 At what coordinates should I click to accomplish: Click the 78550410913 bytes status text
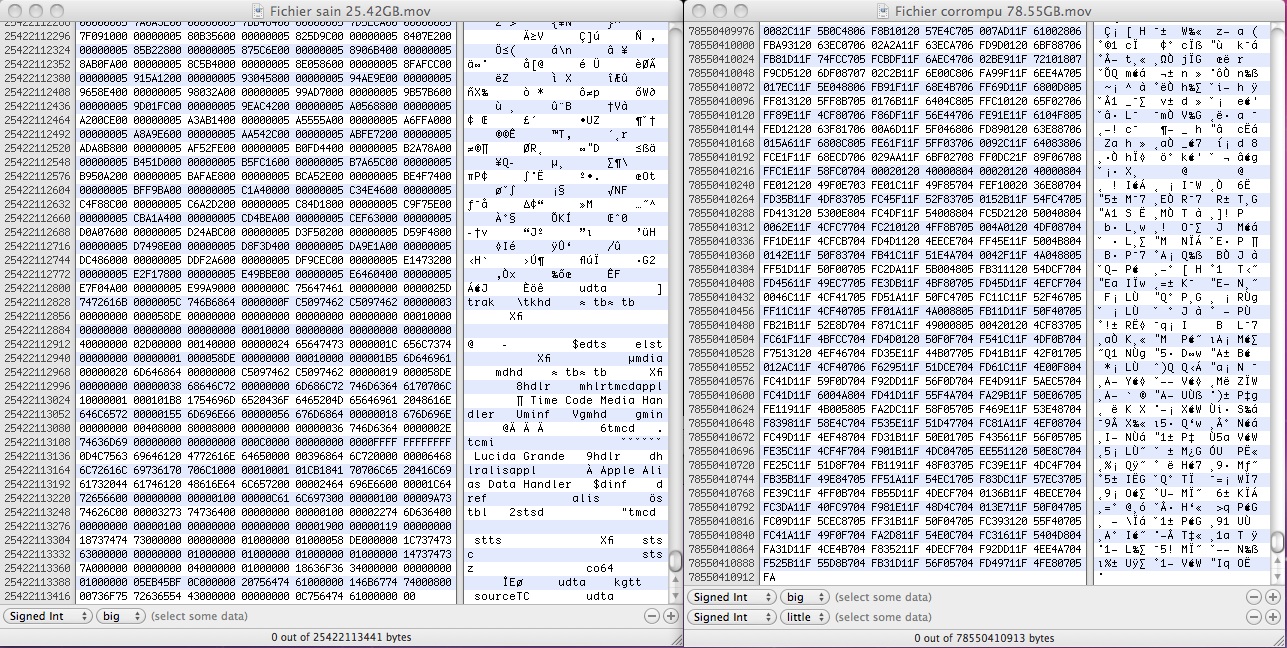984,637
